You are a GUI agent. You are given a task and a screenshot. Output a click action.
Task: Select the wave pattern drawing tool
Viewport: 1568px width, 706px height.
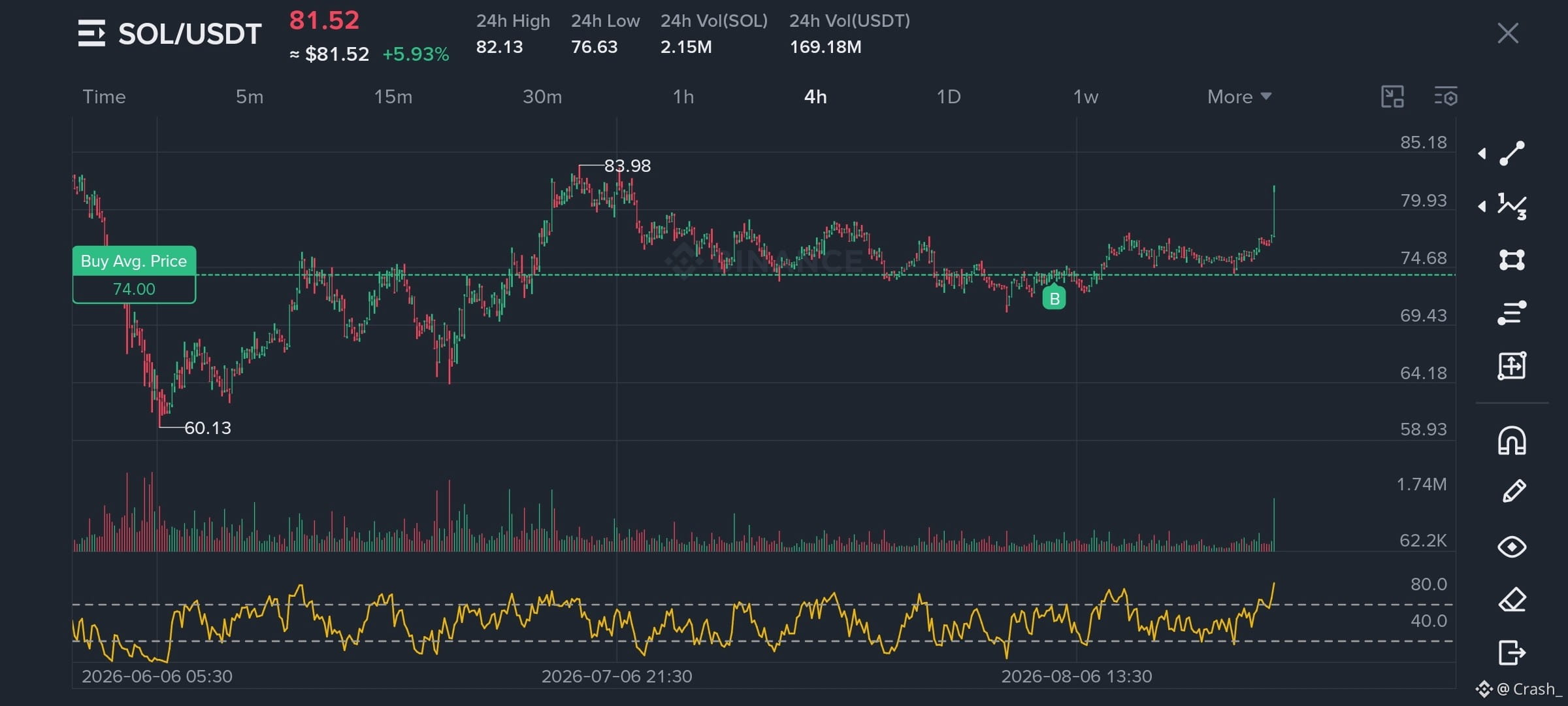point(1512,207)
